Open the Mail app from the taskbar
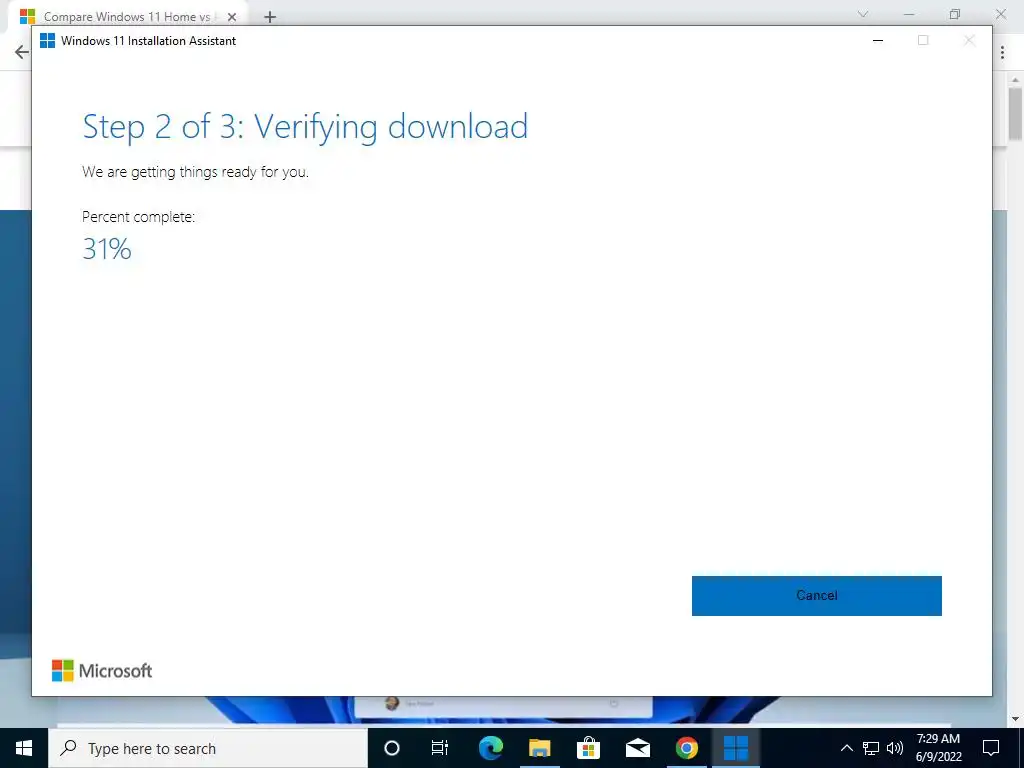Image resolution: width=1024 pixels, height=768 pixels. (637, 748)
